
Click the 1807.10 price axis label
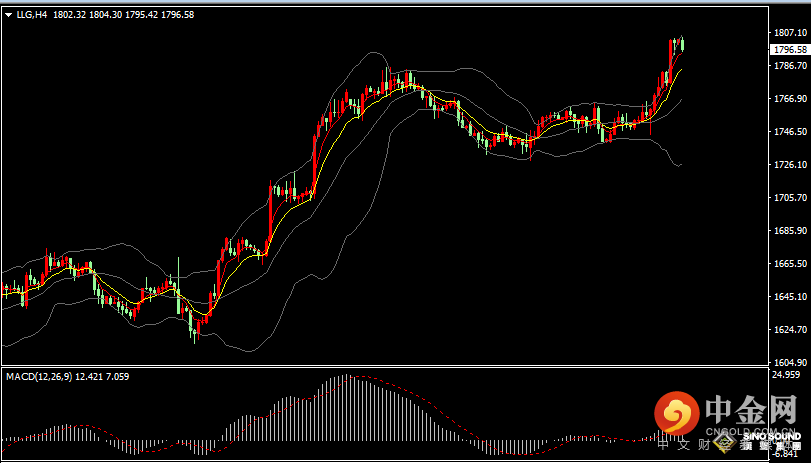click(789, 33)
